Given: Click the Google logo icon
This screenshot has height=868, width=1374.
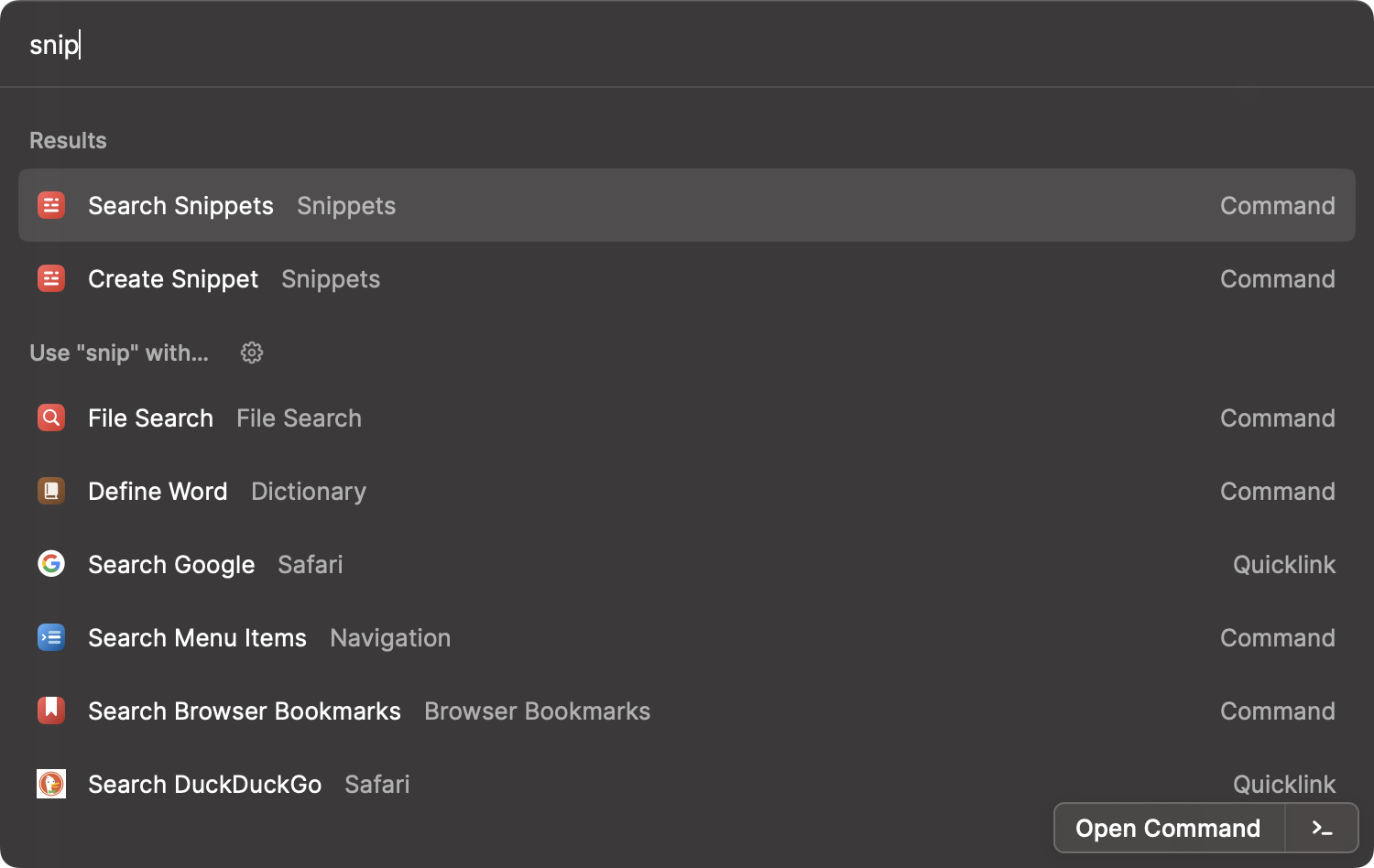Looking at the screenshot, I should coord(51,564).
